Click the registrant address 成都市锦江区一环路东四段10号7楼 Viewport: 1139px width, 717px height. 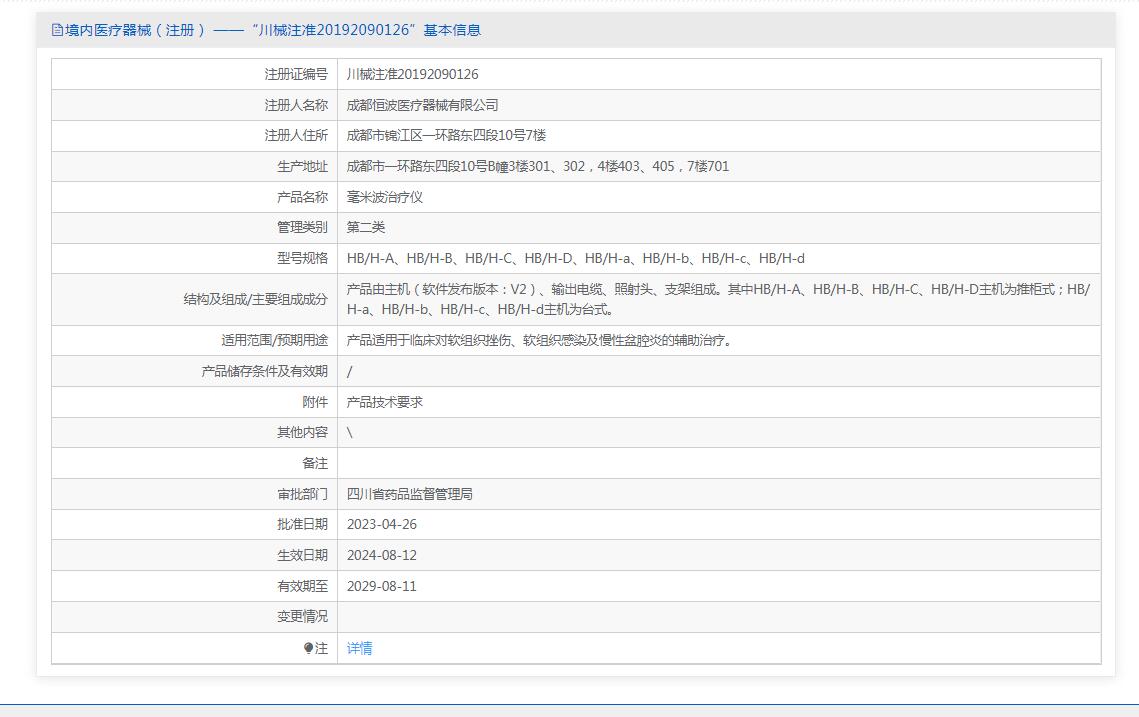coord(446,135)
